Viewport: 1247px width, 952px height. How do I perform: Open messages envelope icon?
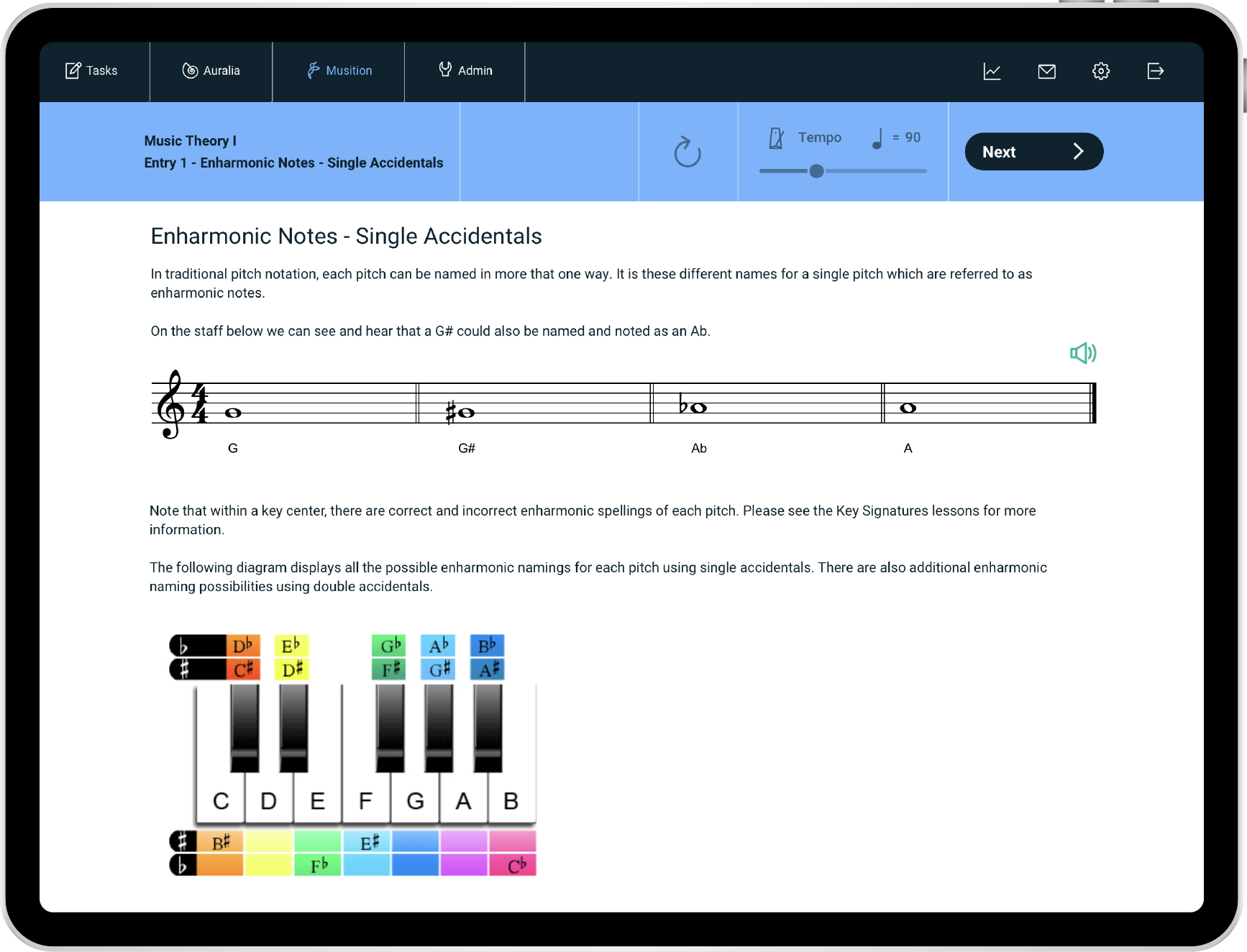[1046, 71]
